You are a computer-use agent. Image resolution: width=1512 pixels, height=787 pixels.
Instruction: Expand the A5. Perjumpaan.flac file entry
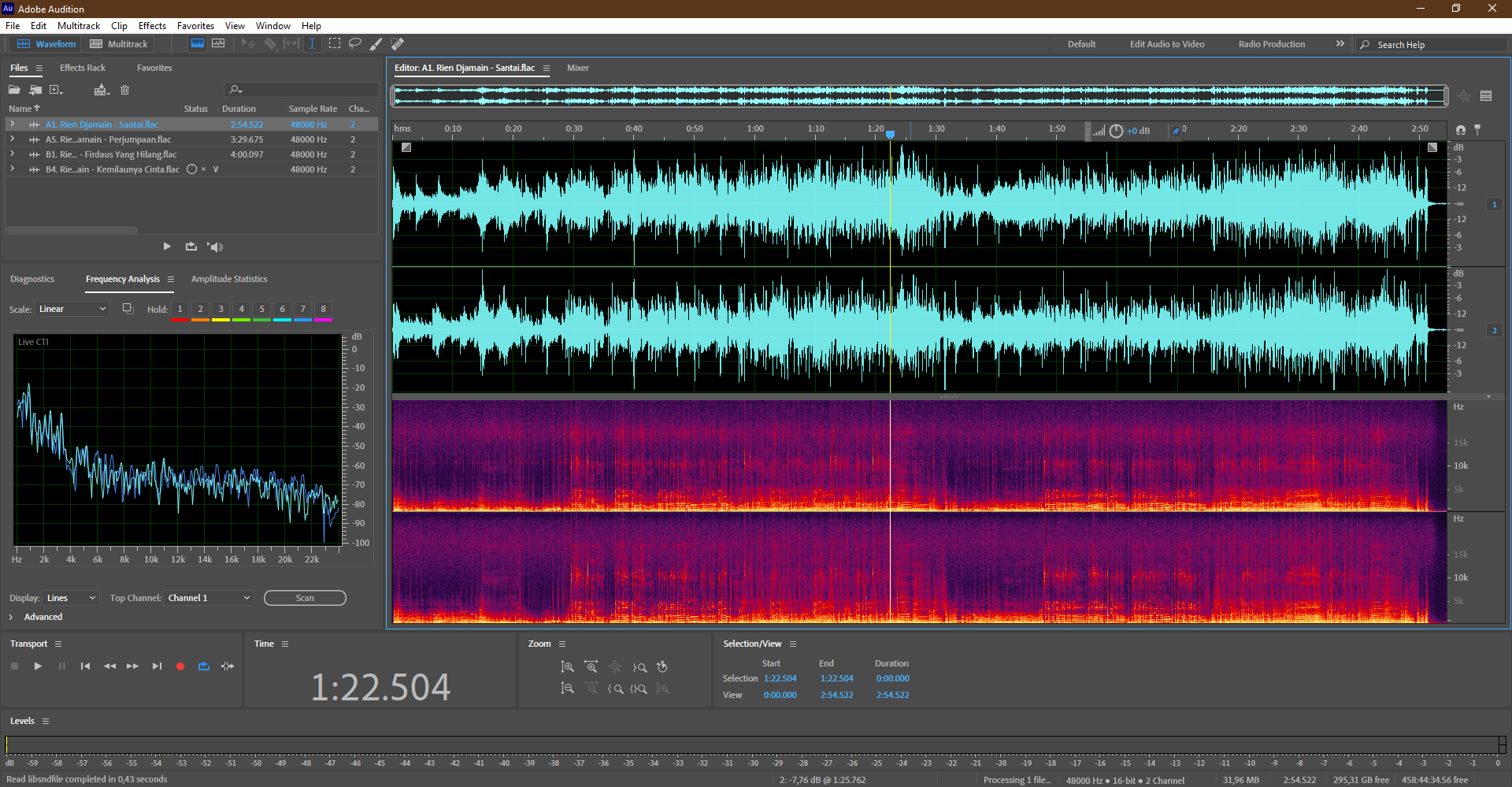click(13, 139)
